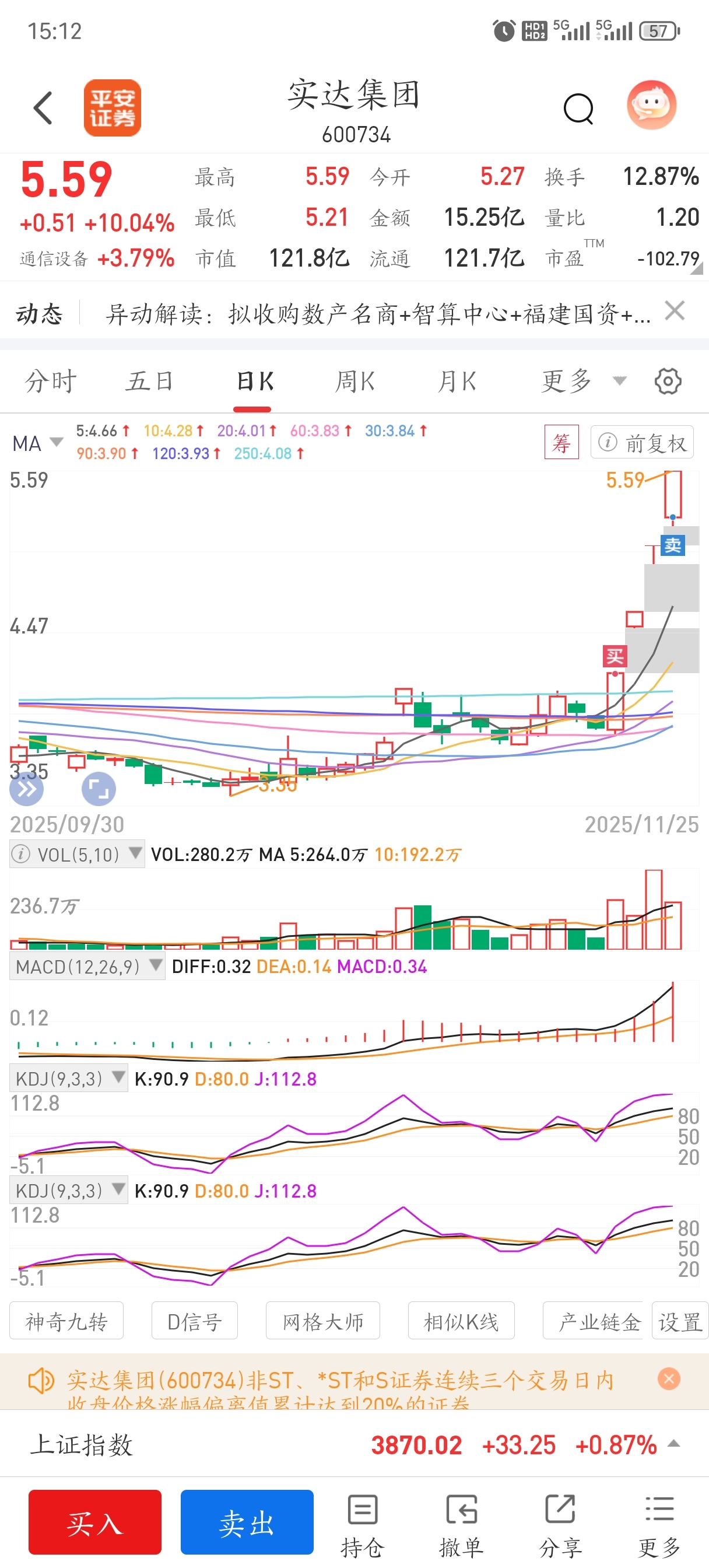Select the 日K tab
The height and width of the screenshot is (1568, 709).
tap(254, 381)
